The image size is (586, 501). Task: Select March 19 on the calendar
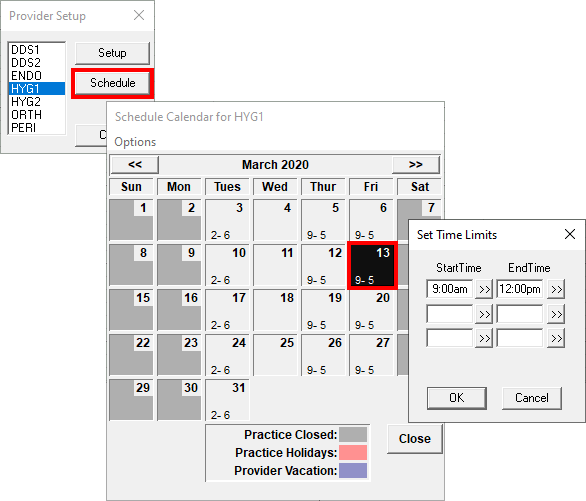click(323, 310)
